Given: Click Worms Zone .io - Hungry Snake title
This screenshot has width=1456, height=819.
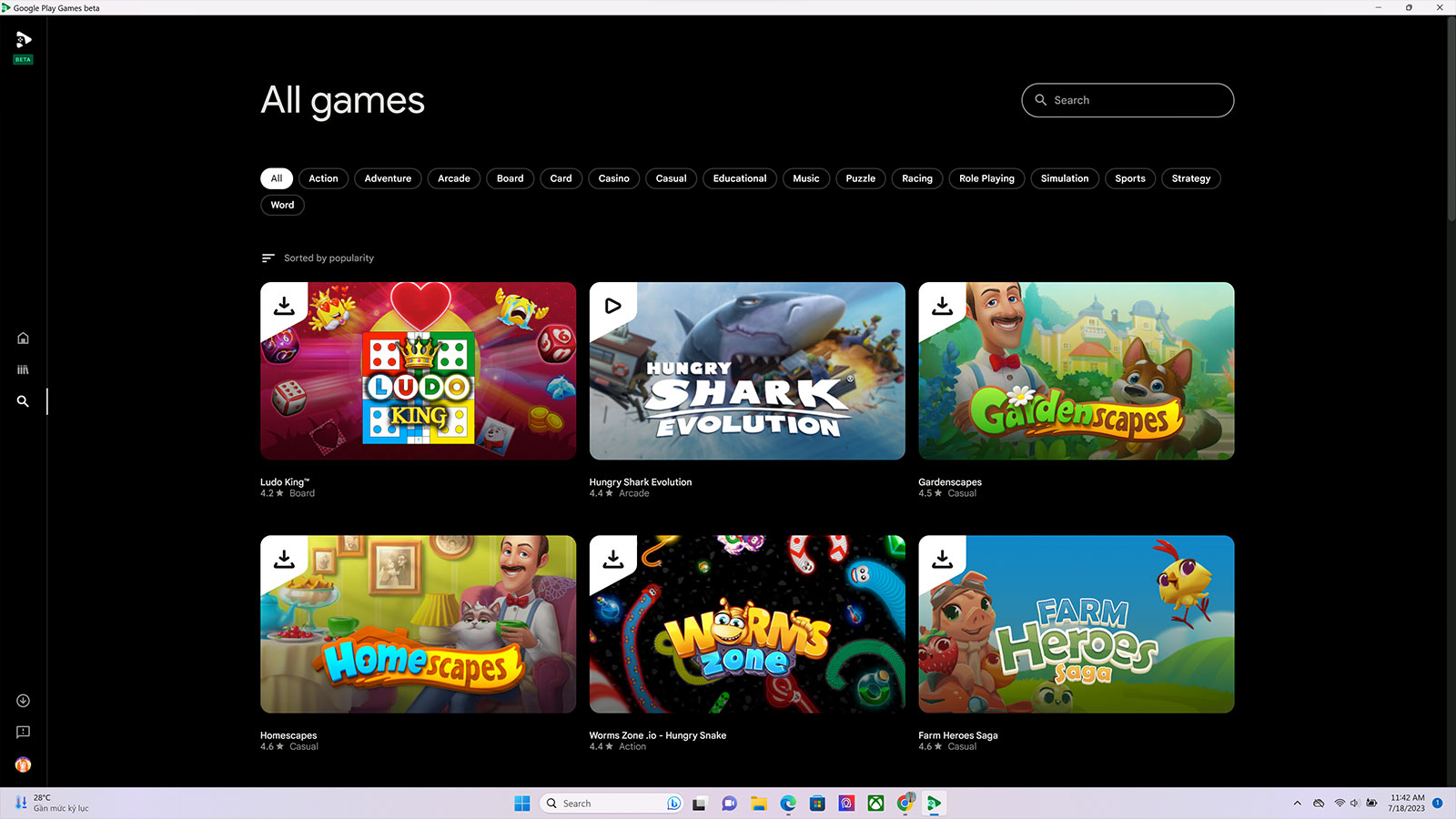Looking at the screenshot, I should click(658, 735).
